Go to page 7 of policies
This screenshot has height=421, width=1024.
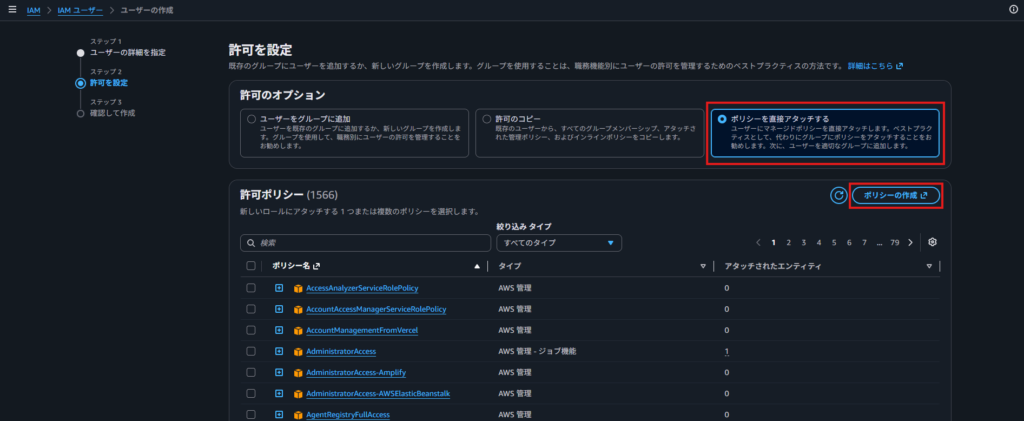864,243
